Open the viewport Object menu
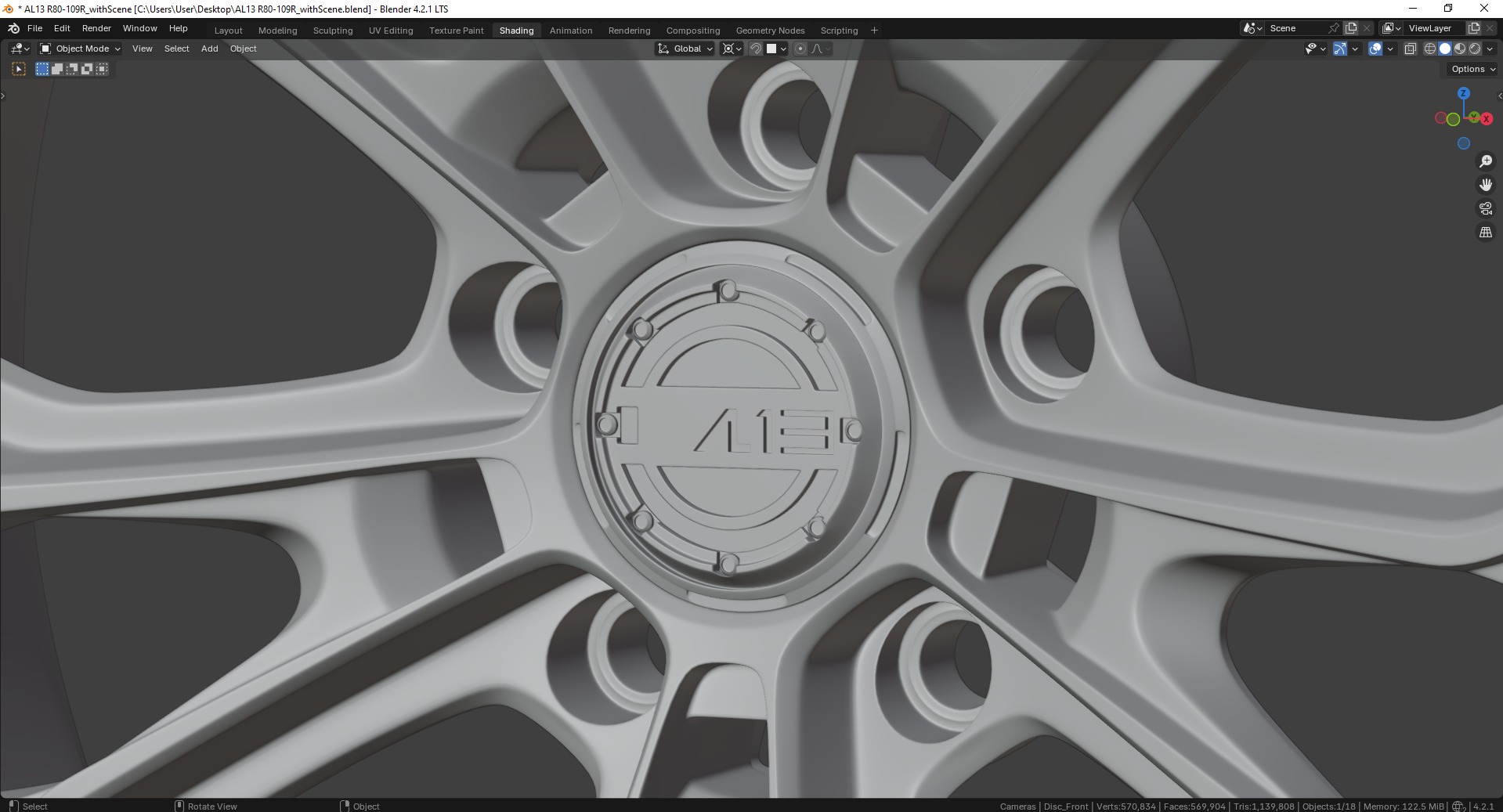 [243, 49]
